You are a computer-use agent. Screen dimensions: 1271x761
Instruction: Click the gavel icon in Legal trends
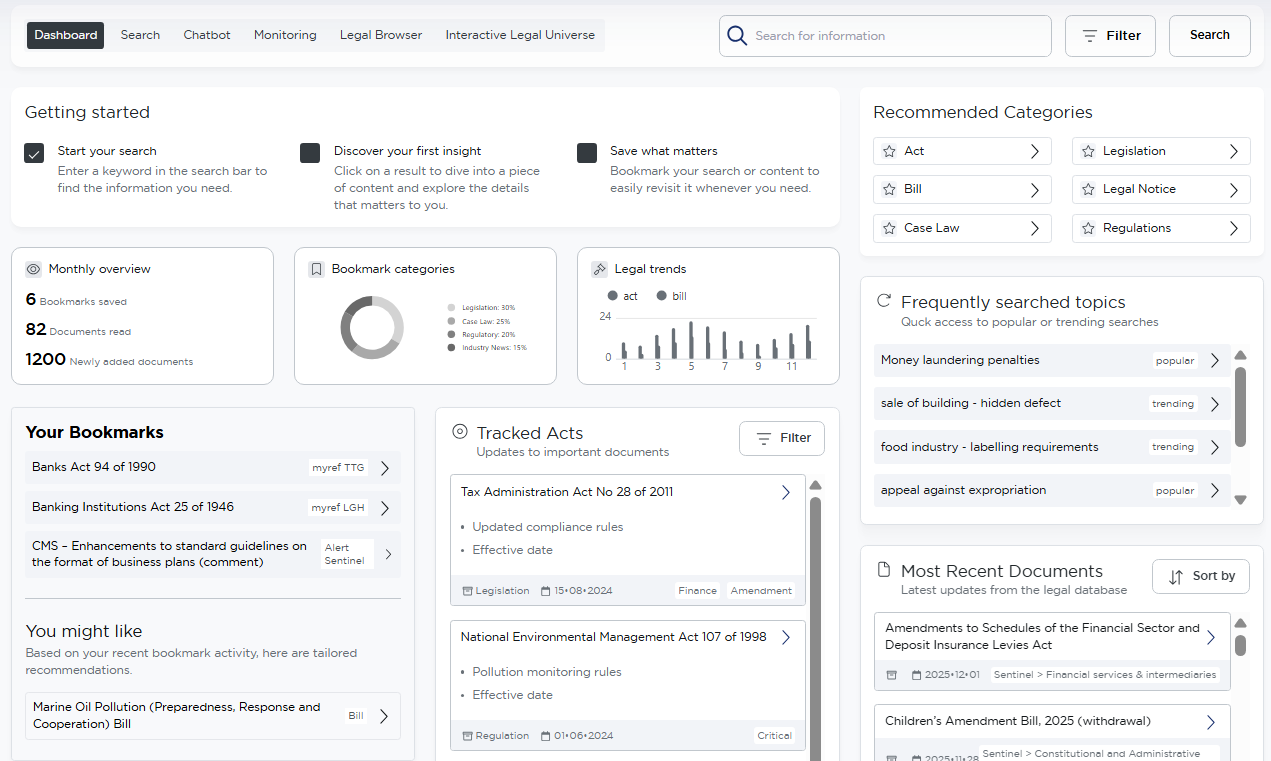(x=599, y=269)
